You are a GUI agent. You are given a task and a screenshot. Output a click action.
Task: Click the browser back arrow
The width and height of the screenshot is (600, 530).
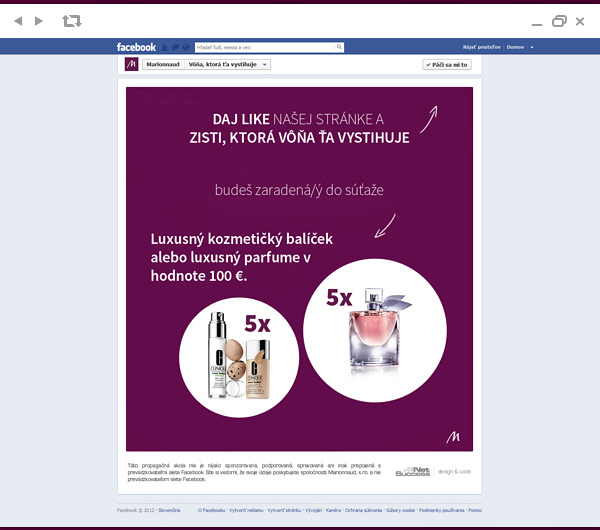point(18,21)
